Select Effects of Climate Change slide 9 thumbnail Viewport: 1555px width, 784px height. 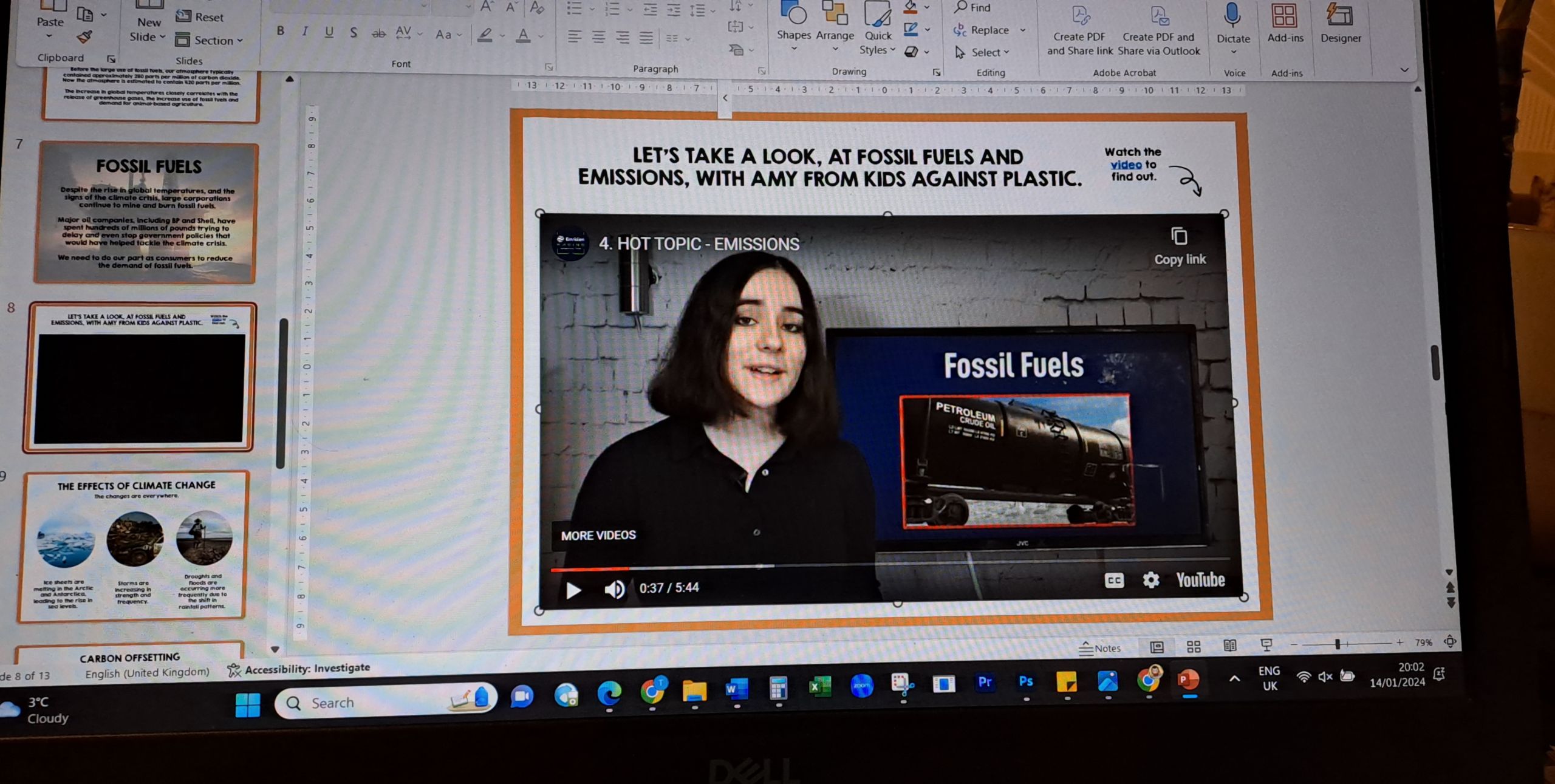[x=133, y=547]
